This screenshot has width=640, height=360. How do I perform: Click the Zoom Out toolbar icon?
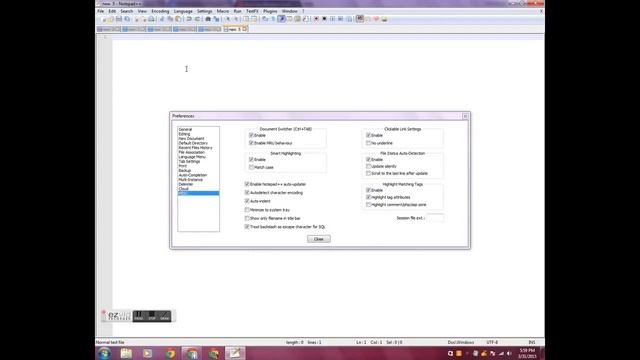point(236,19)
